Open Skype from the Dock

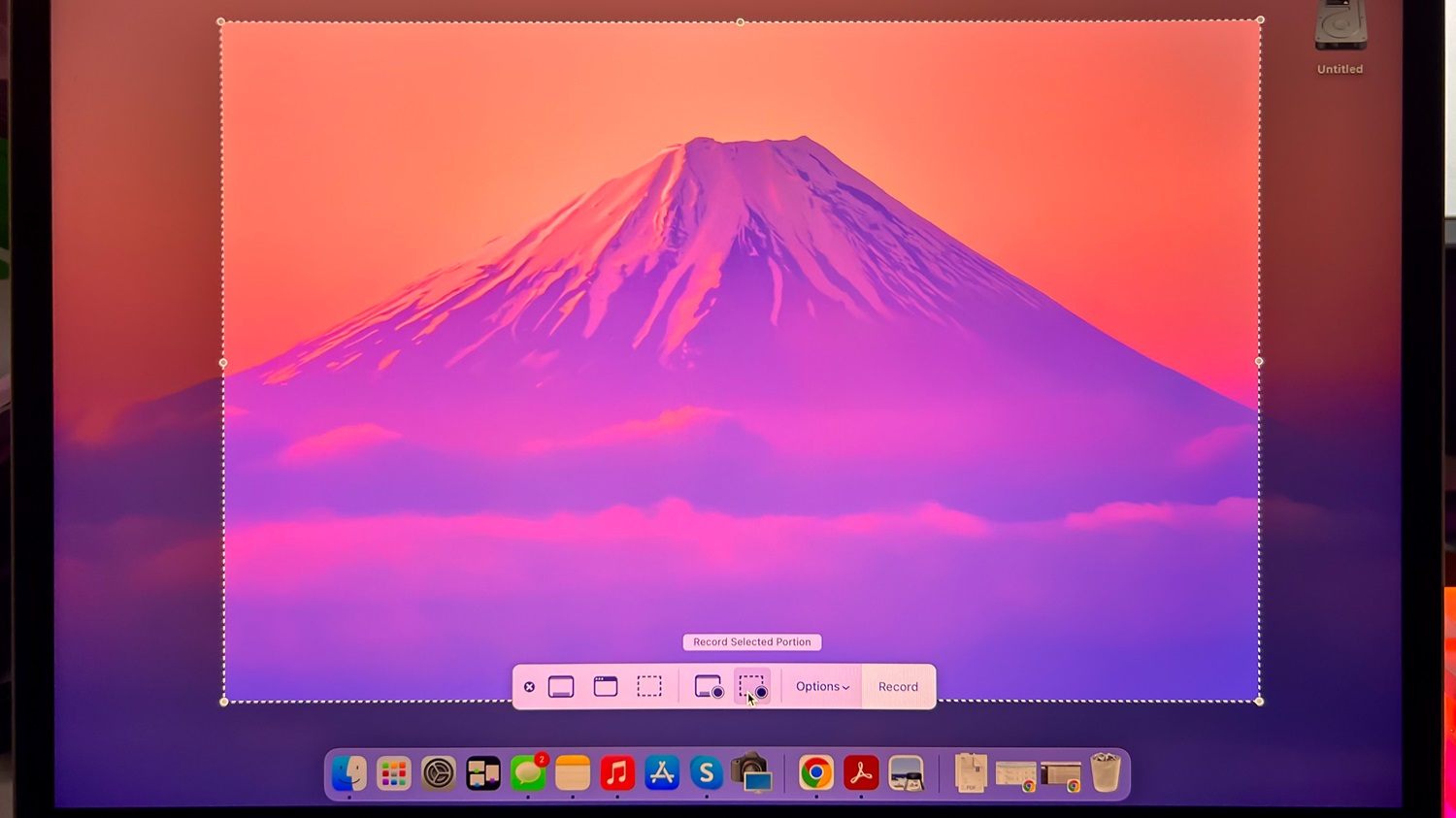[x=707, y=773]
